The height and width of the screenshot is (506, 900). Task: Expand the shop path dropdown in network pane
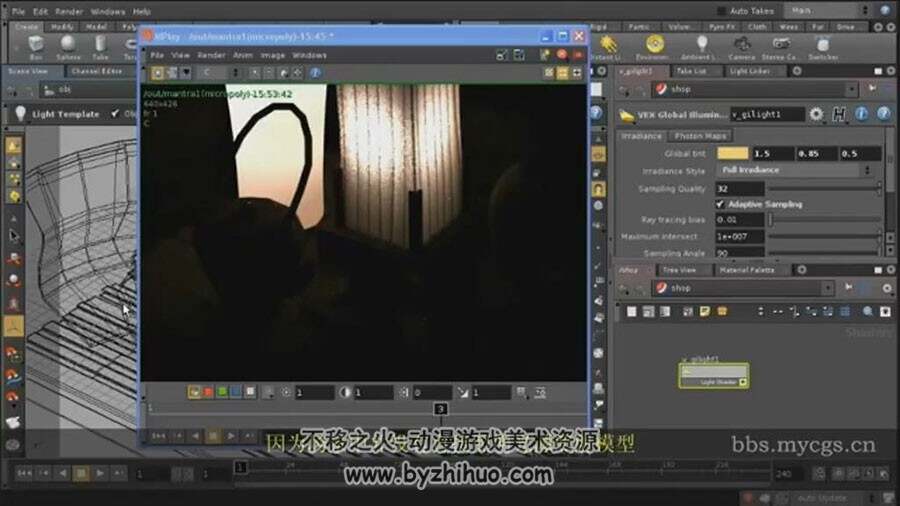coord(828,287)
